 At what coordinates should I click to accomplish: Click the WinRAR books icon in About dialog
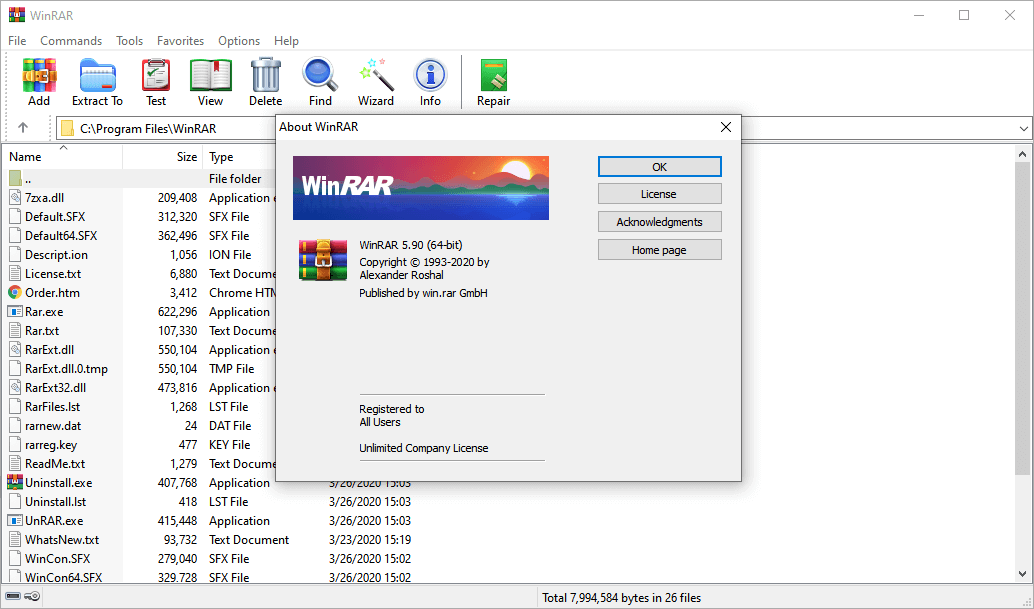pos(322,260)
